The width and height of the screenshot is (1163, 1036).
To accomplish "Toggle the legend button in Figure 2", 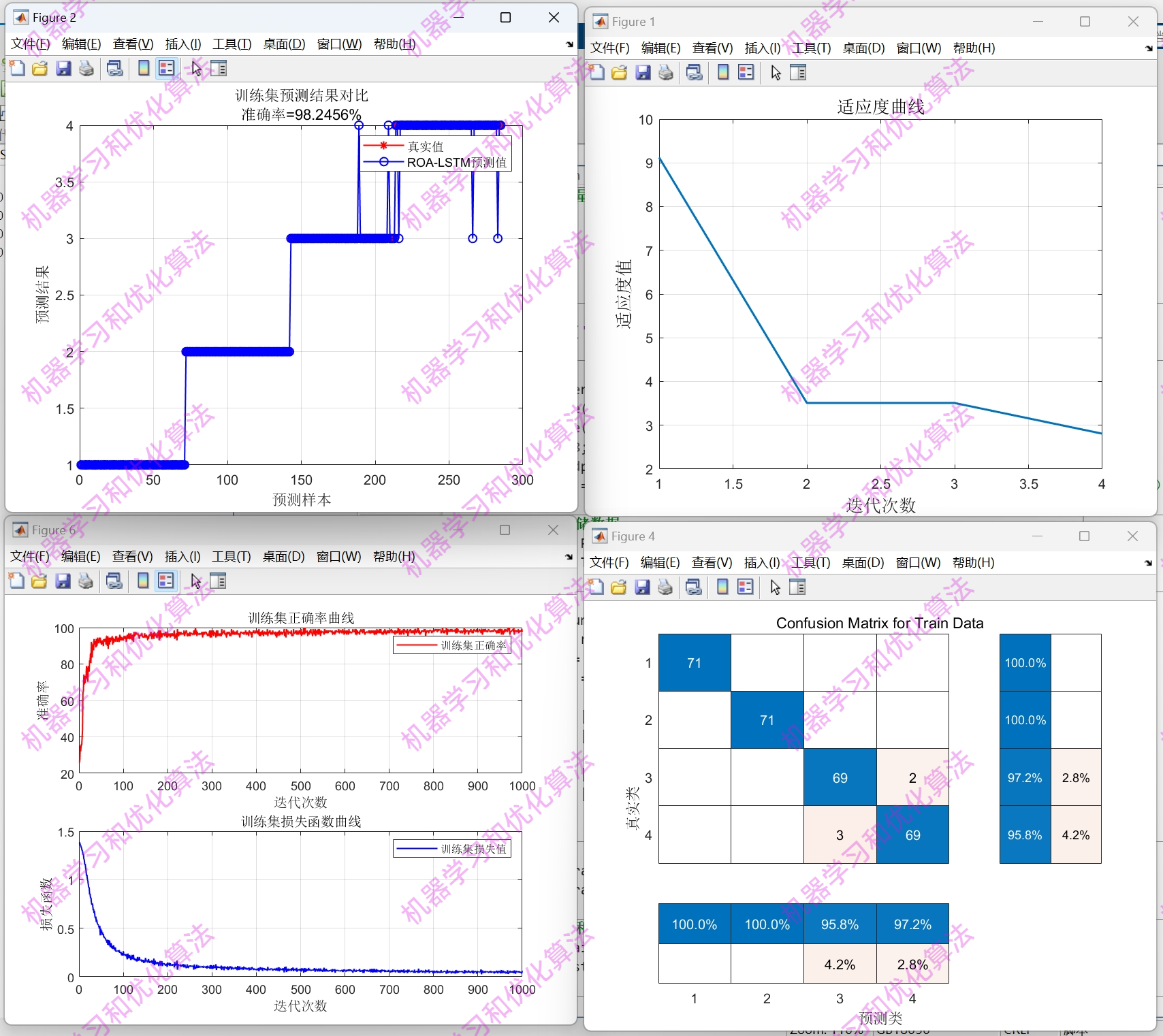I will 165,68.
